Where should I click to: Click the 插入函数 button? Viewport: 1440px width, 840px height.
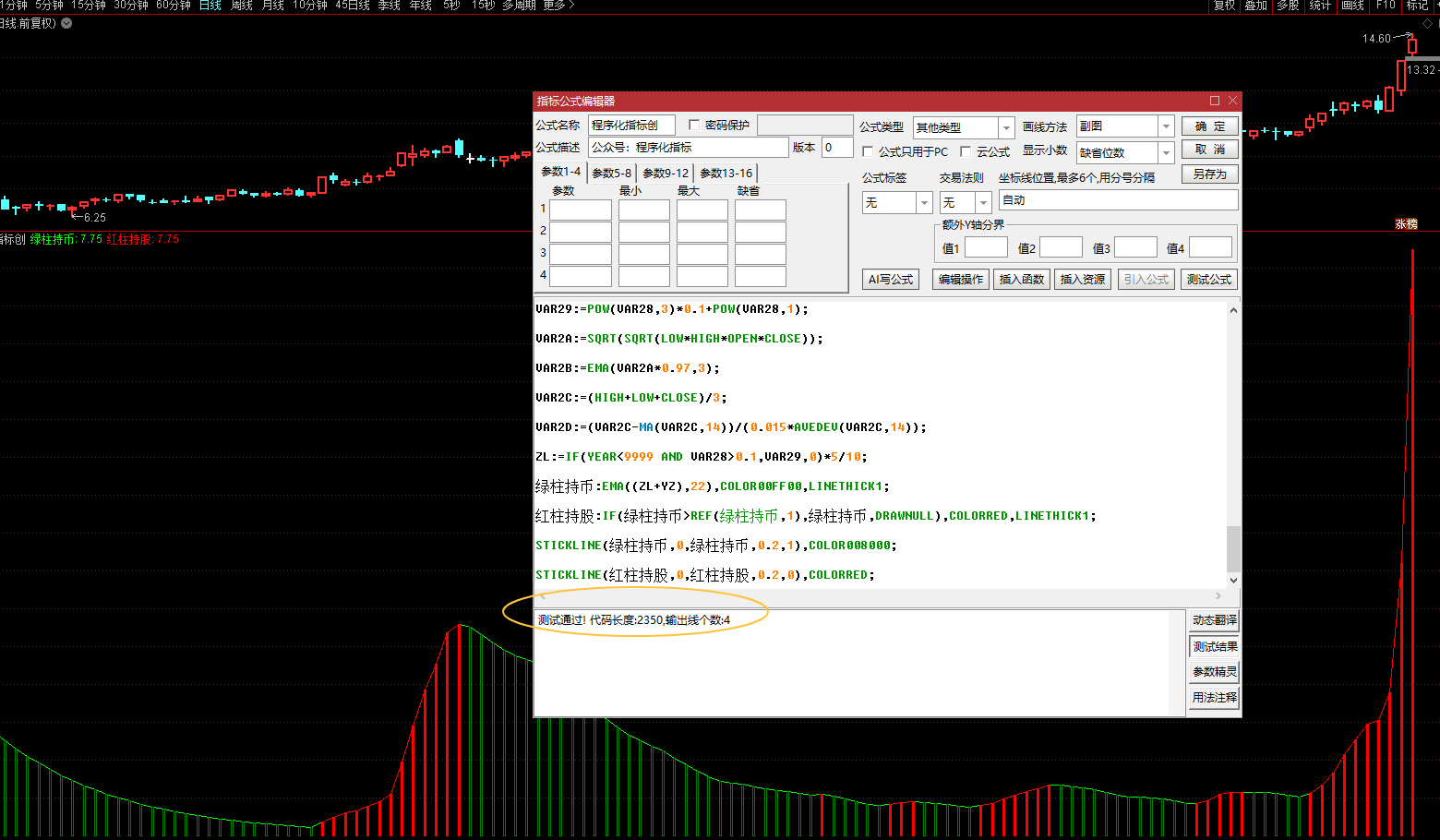click(1022, 280)
